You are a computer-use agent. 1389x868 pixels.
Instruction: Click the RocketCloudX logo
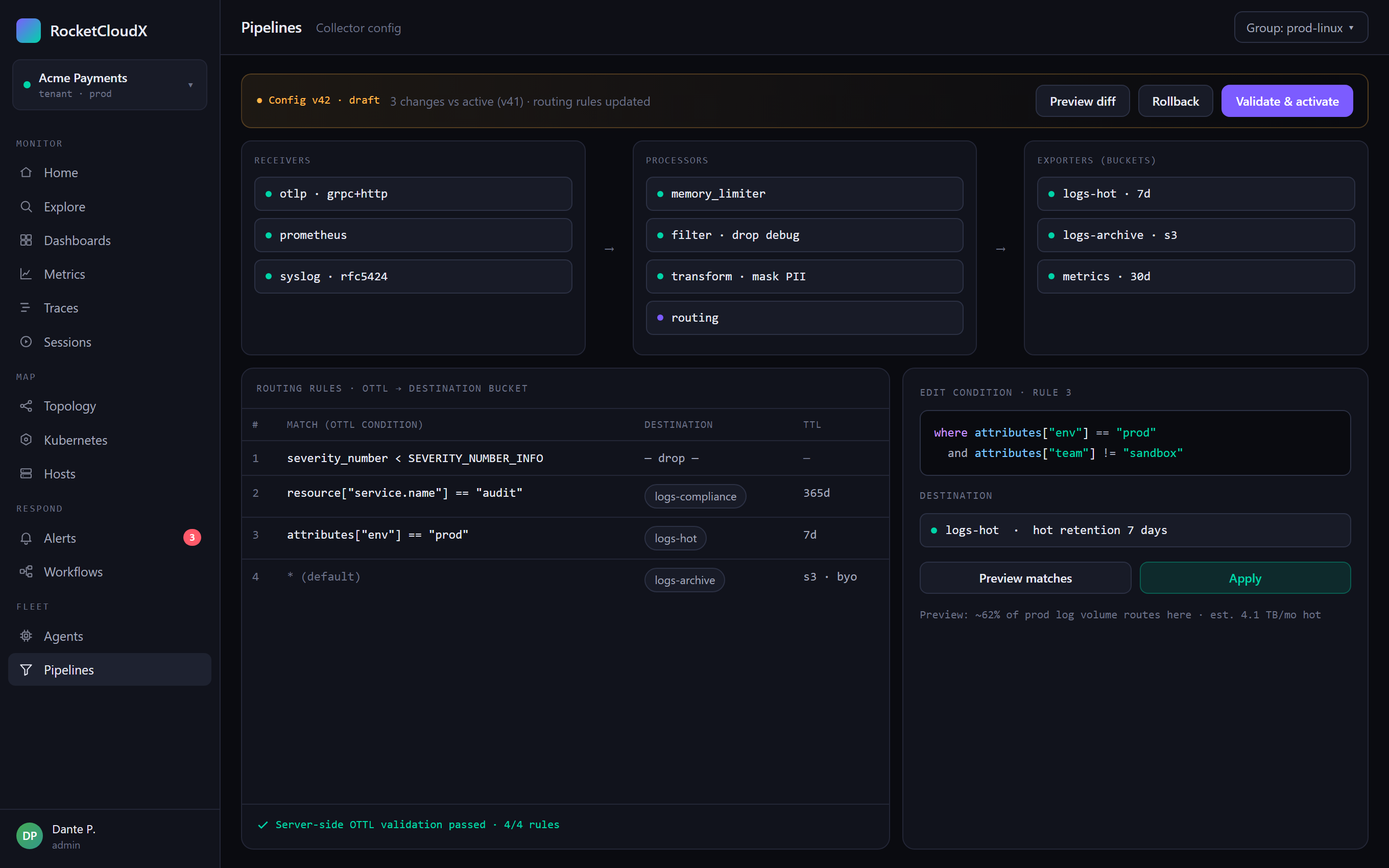pos(29,31)
